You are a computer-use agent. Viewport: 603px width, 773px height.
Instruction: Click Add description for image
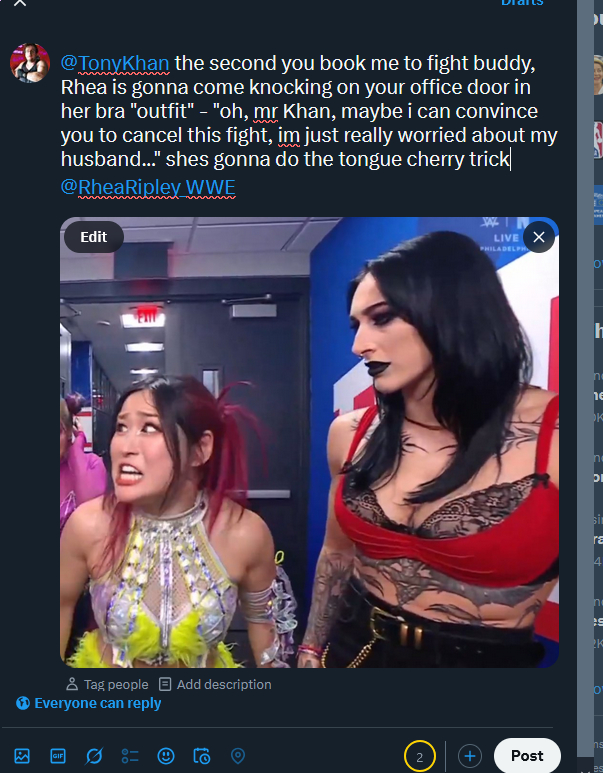[215, 684]
